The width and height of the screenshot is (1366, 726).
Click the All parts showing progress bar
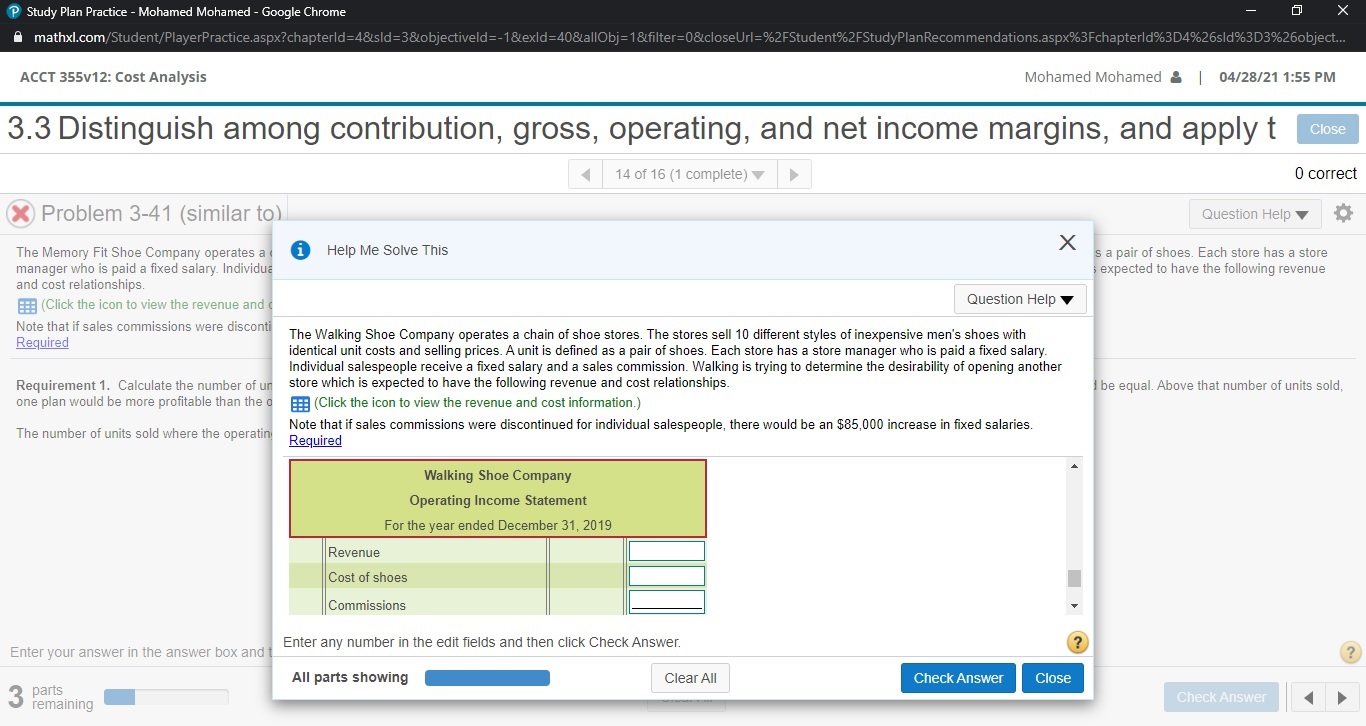487,677
